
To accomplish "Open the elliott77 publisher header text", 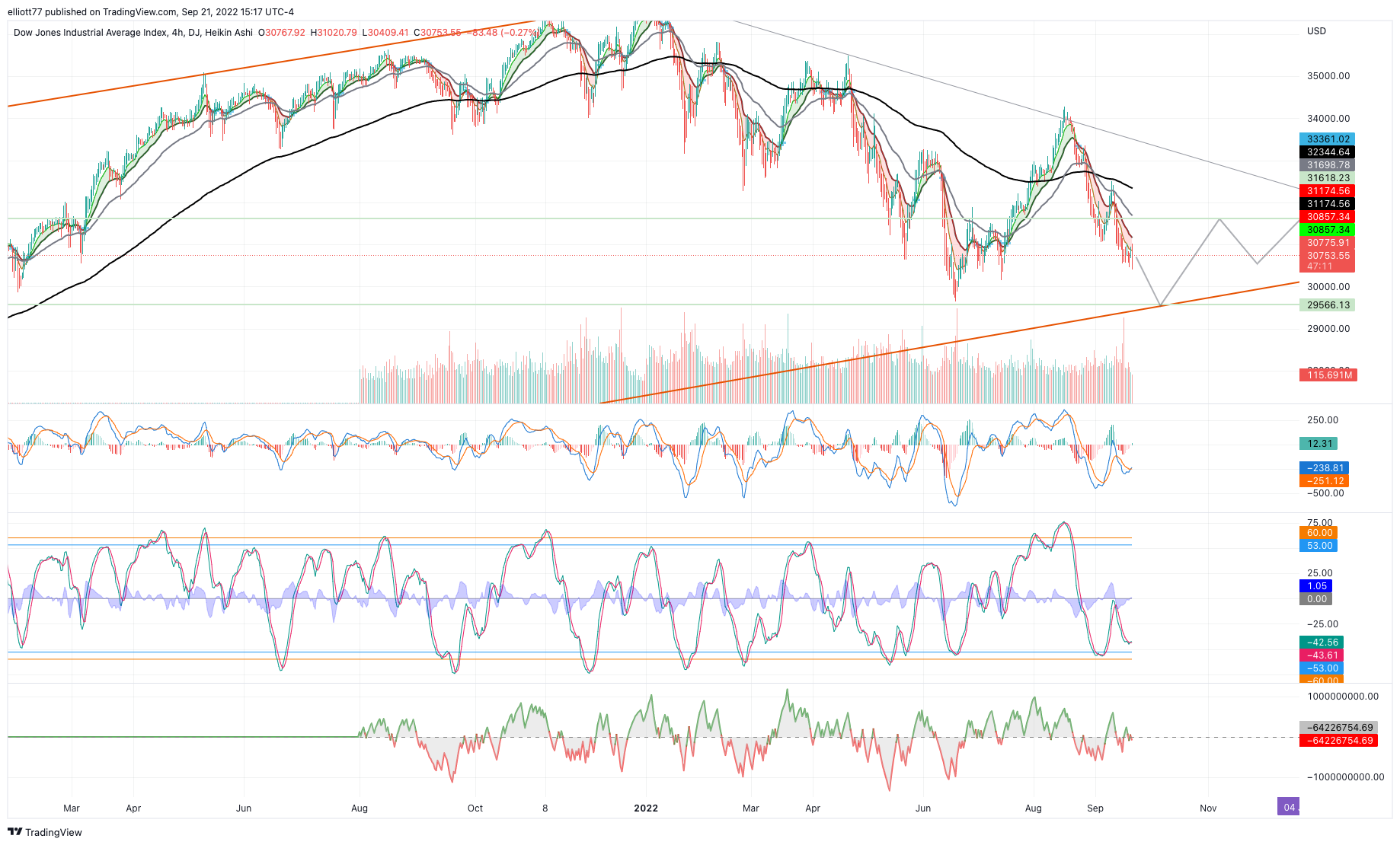I will [x=150, y=11].
